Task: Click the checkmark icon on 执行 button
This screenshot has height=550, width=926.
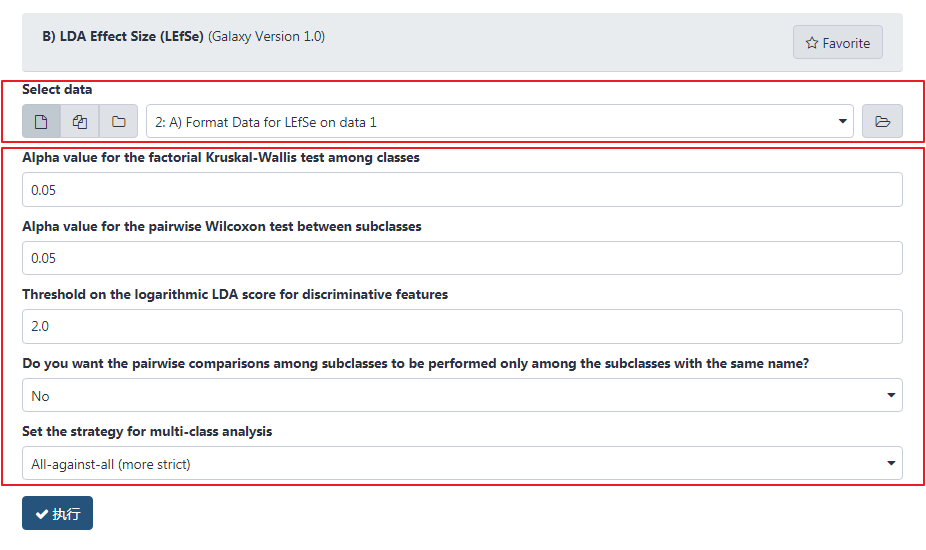Action: pyautogui.click(x=41, y=514)
